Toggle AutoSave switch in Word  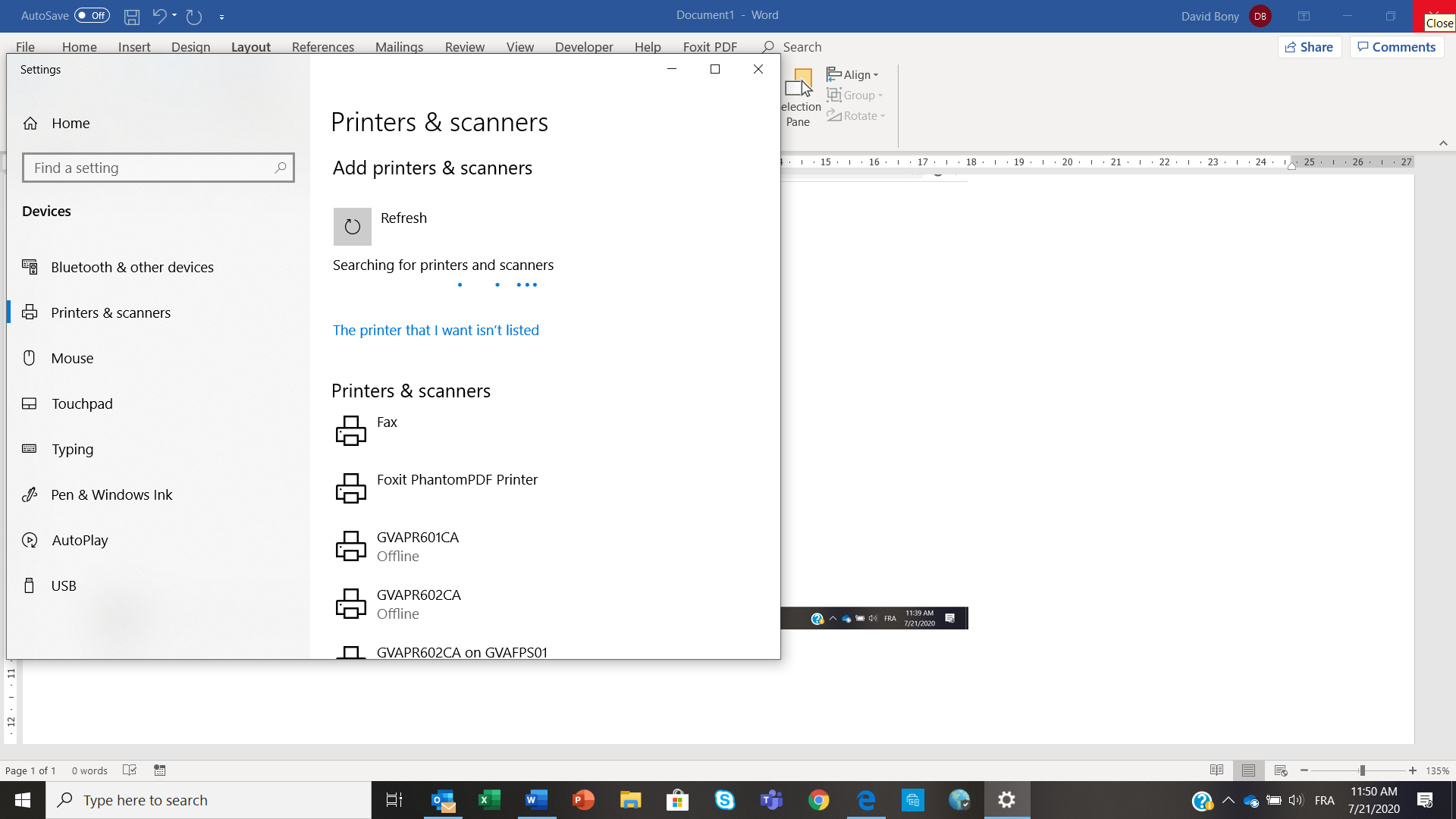92,15
